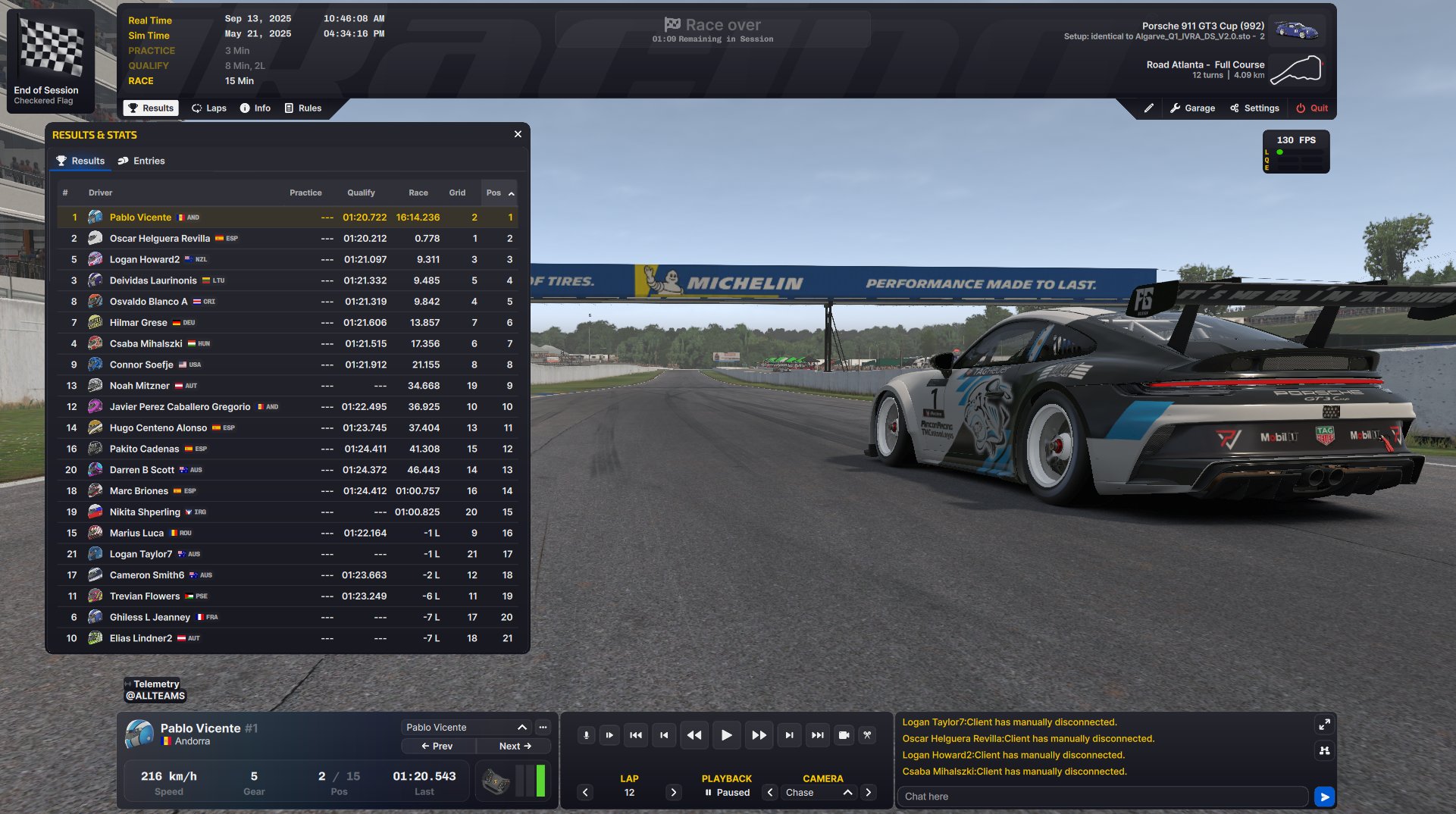
Task: Send the chat message
Action: tap(1324, 797)
